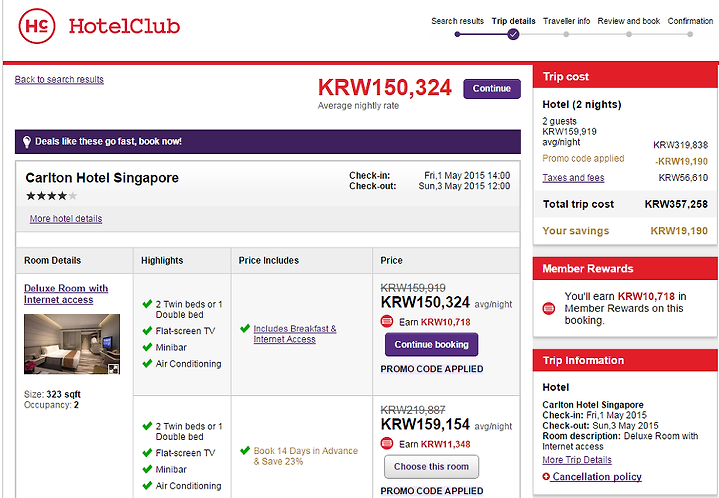720x498 pixels.
Task: Click the Promo code applied label
Action: click(x=583, y=158)
